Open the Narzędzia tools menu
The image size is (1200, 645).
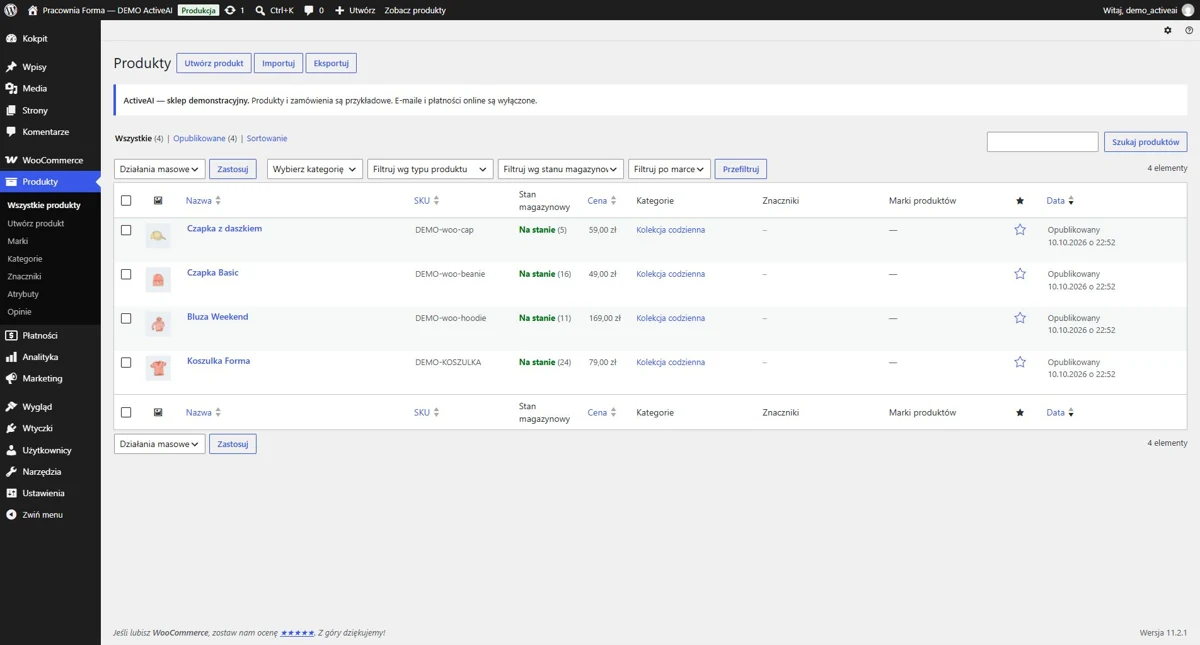coord(50,472)
